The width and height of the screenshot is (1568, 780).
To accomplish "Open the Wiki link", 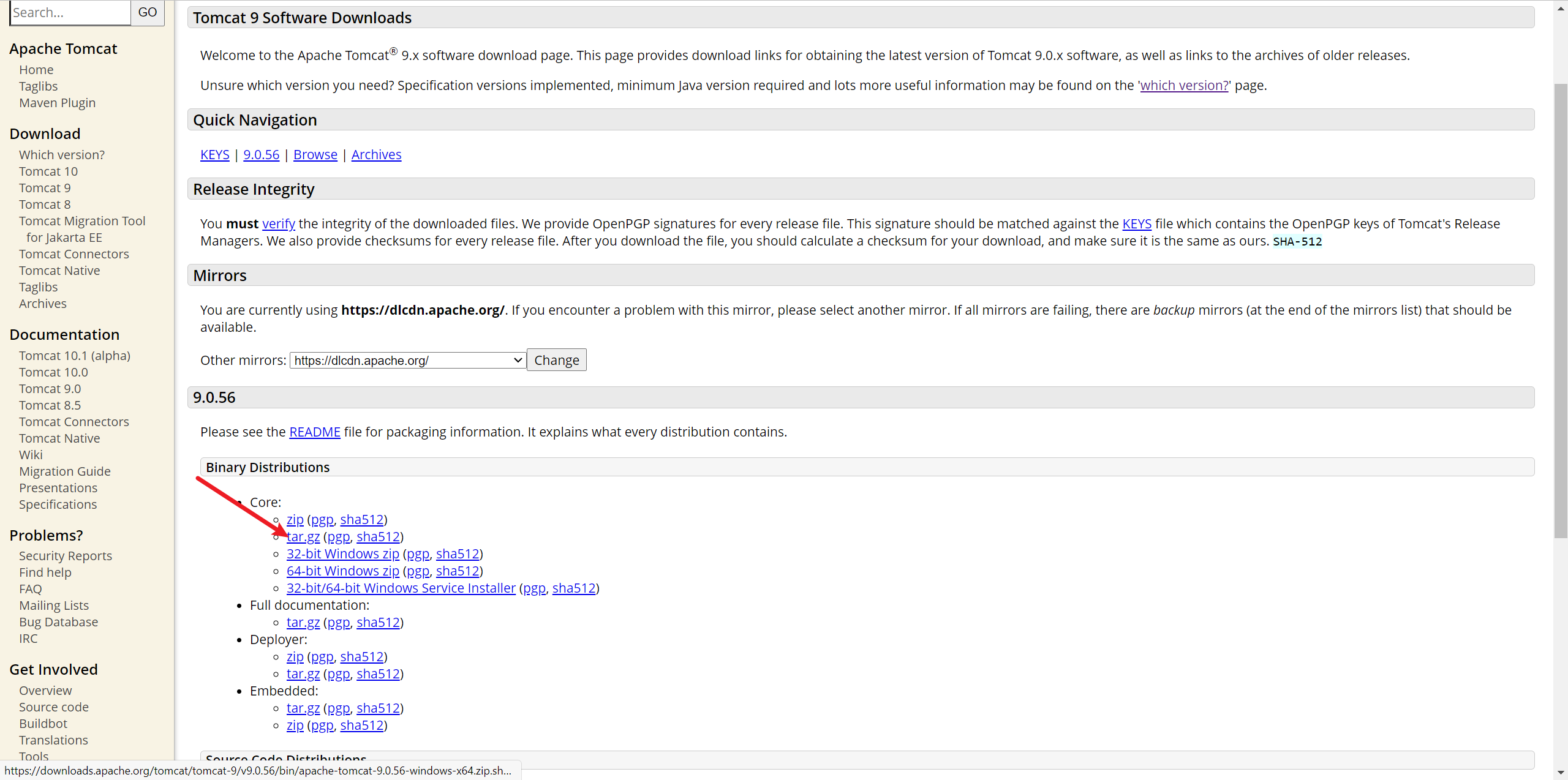I will [31, 455].
